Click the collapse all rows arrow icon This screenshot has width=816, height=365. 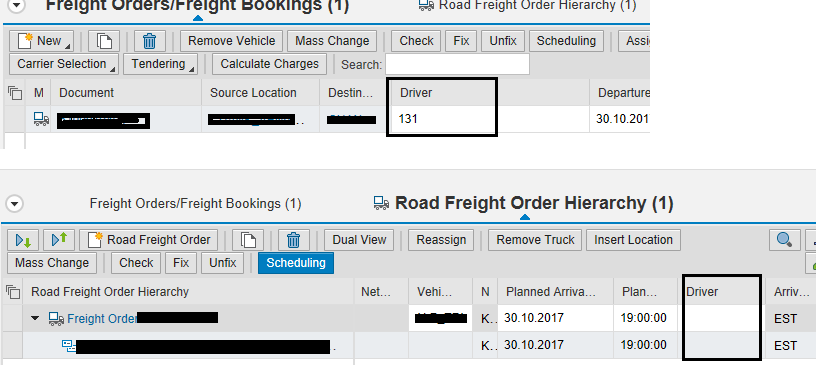tap(59, 240)
